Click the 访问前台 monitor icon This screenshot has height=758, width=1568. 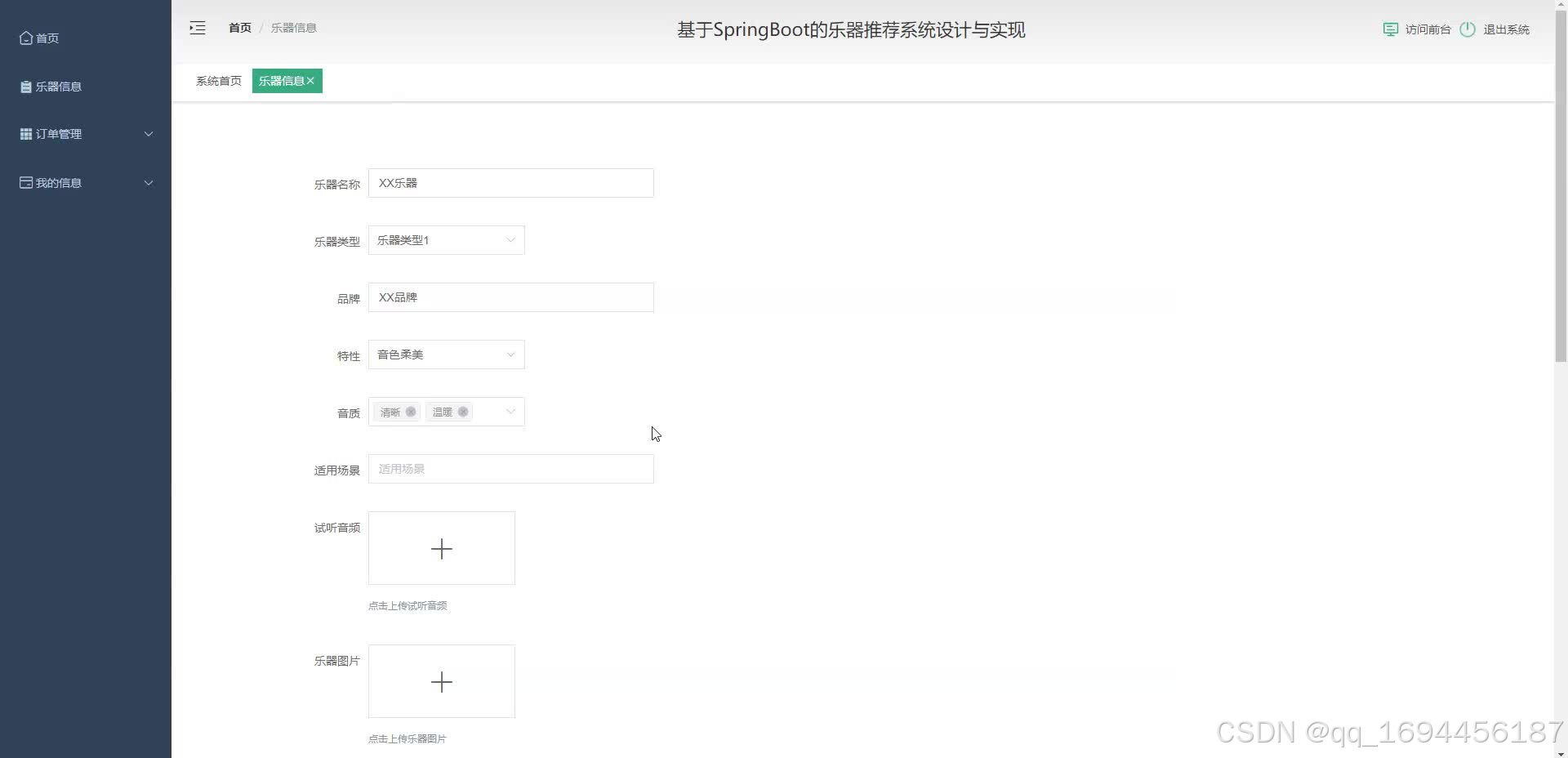pos(1390,29)
